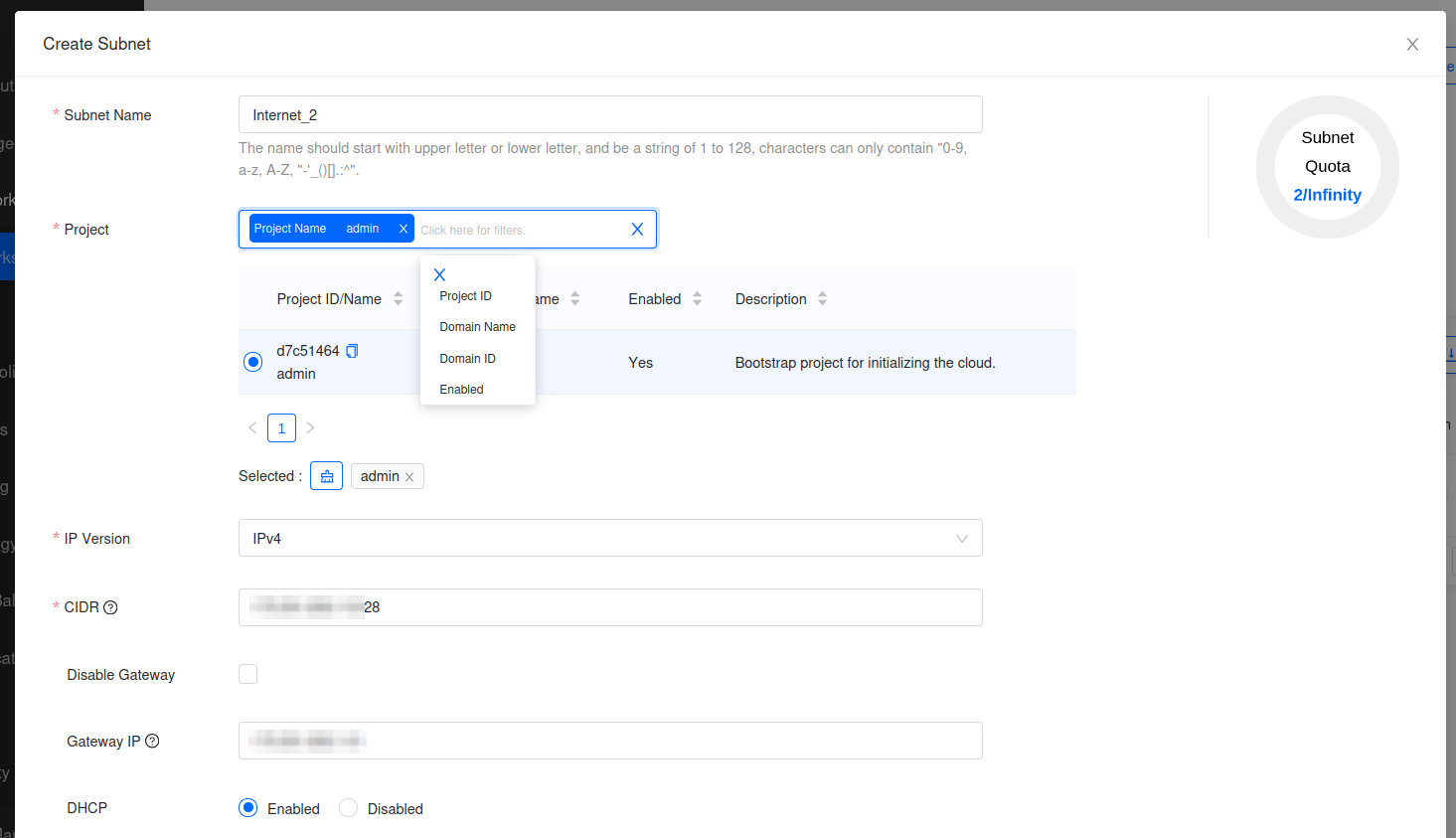Clear all selected projects with trash icon
The height and width of the screenshot is (838, 1456).
click(326, 476)
